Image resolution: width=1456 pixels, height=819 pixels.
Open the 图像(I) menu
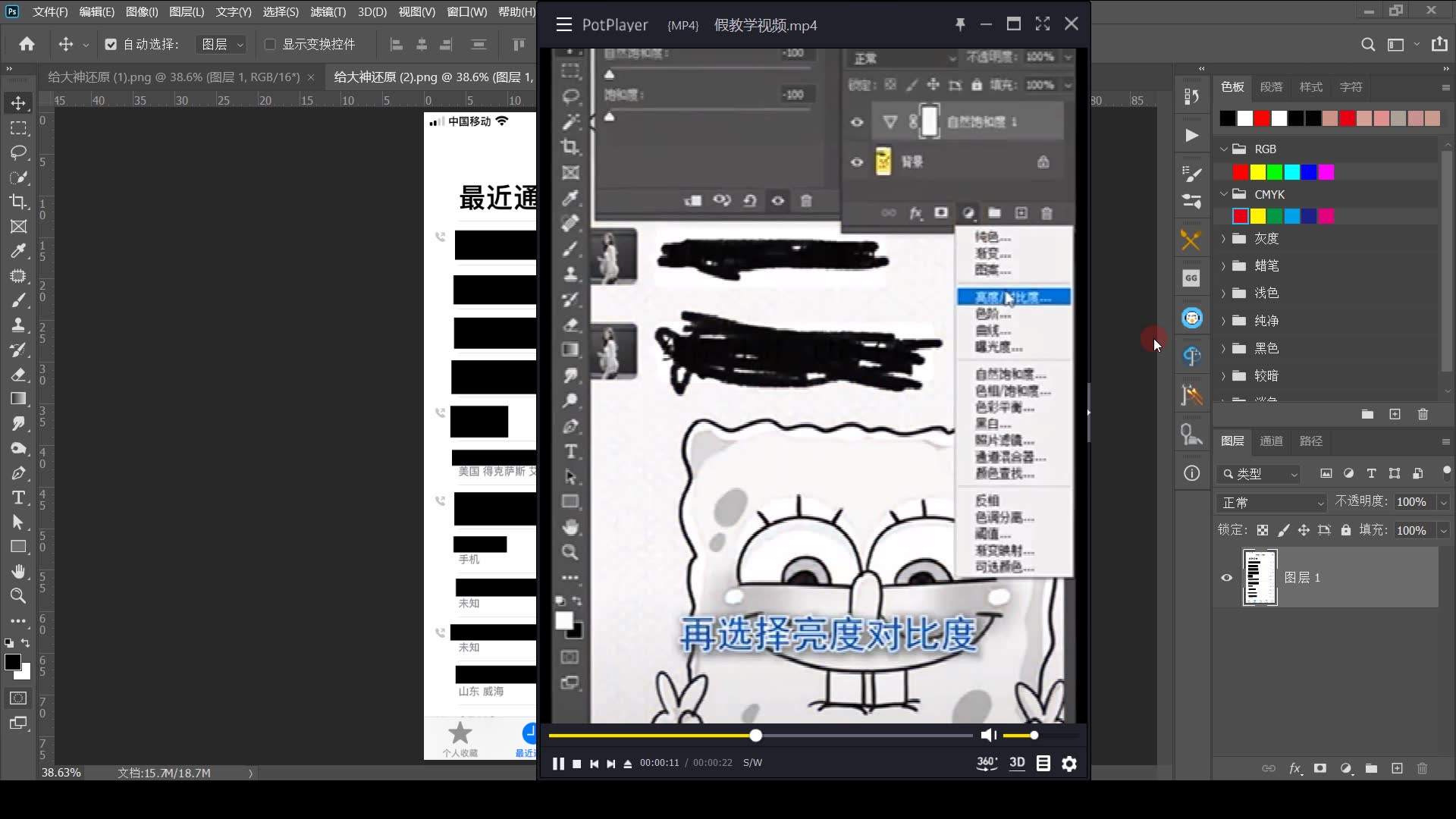(142, 11)
